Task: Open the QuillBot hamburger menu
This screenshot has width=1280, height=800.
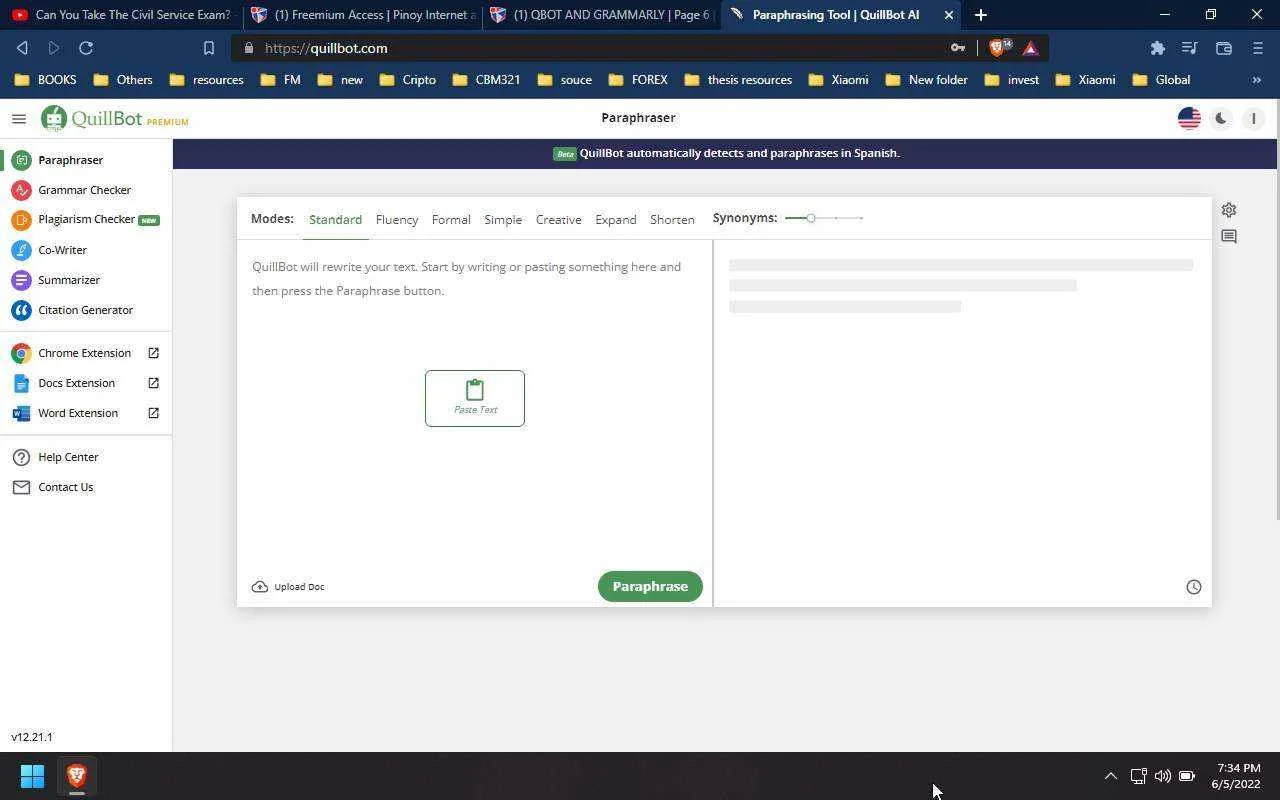Action: (x=18, y=119)
